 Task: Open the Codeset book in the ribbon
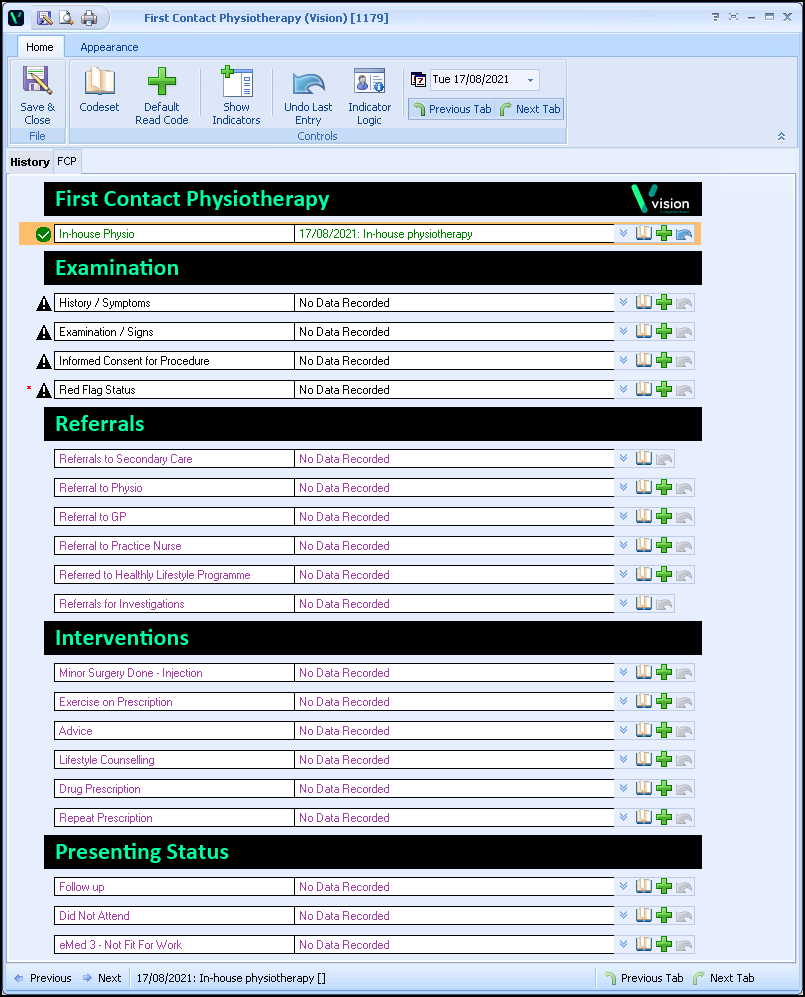point(99,96)
